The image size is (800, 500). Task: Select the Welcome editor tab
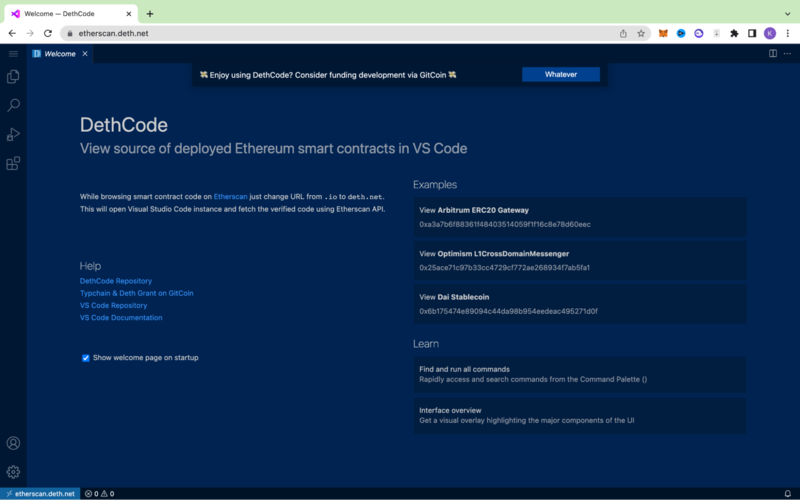tap(58, 54)
